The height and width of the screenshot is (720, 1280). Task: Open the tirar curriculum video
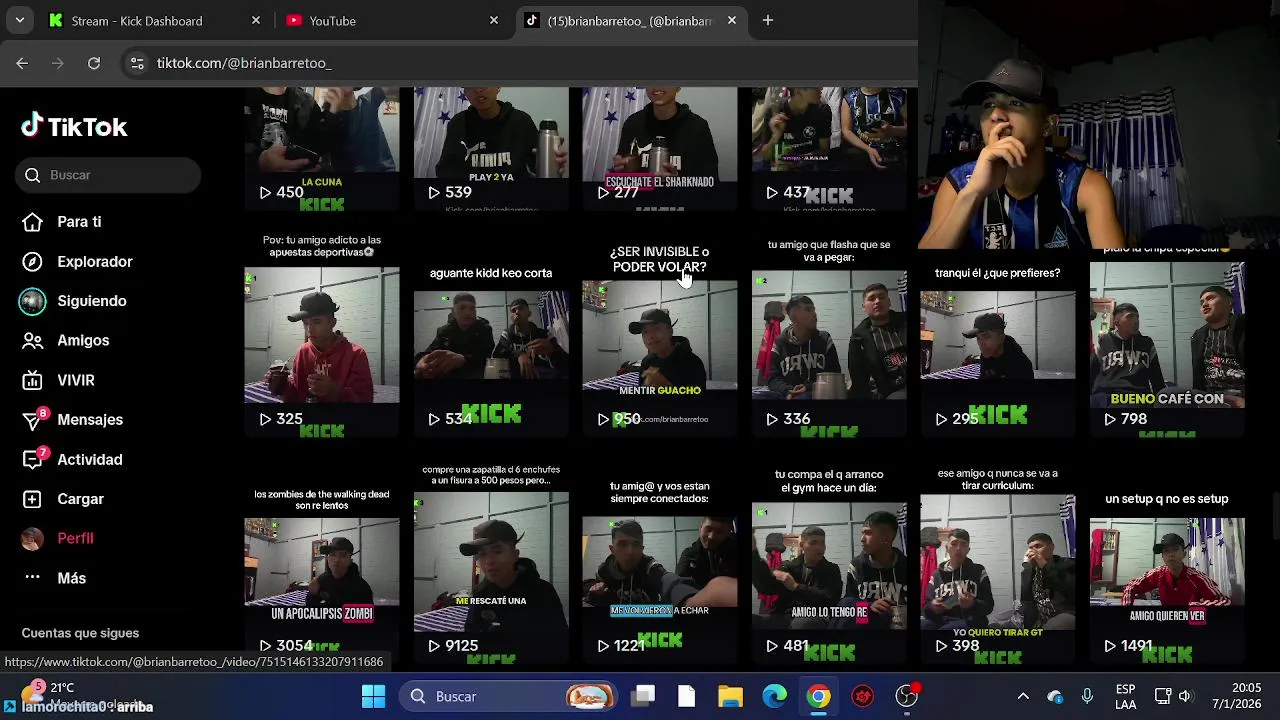click(998, 562)
